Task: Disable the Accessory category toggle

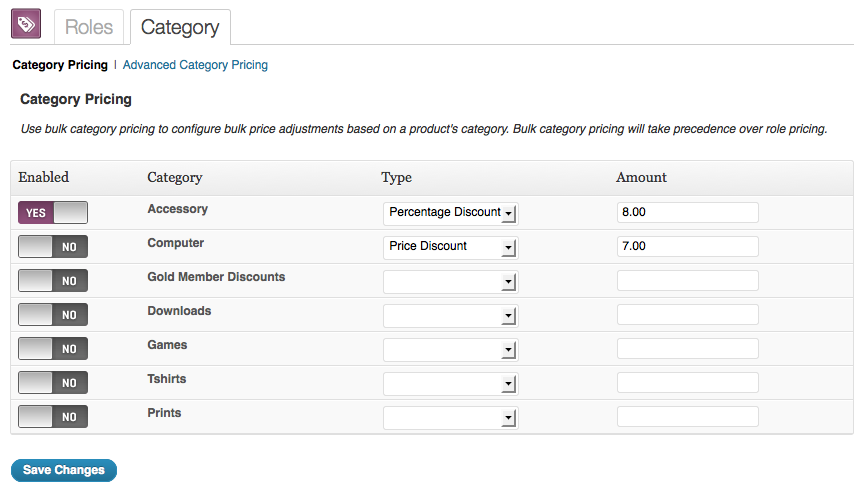Action: [53, 213]
